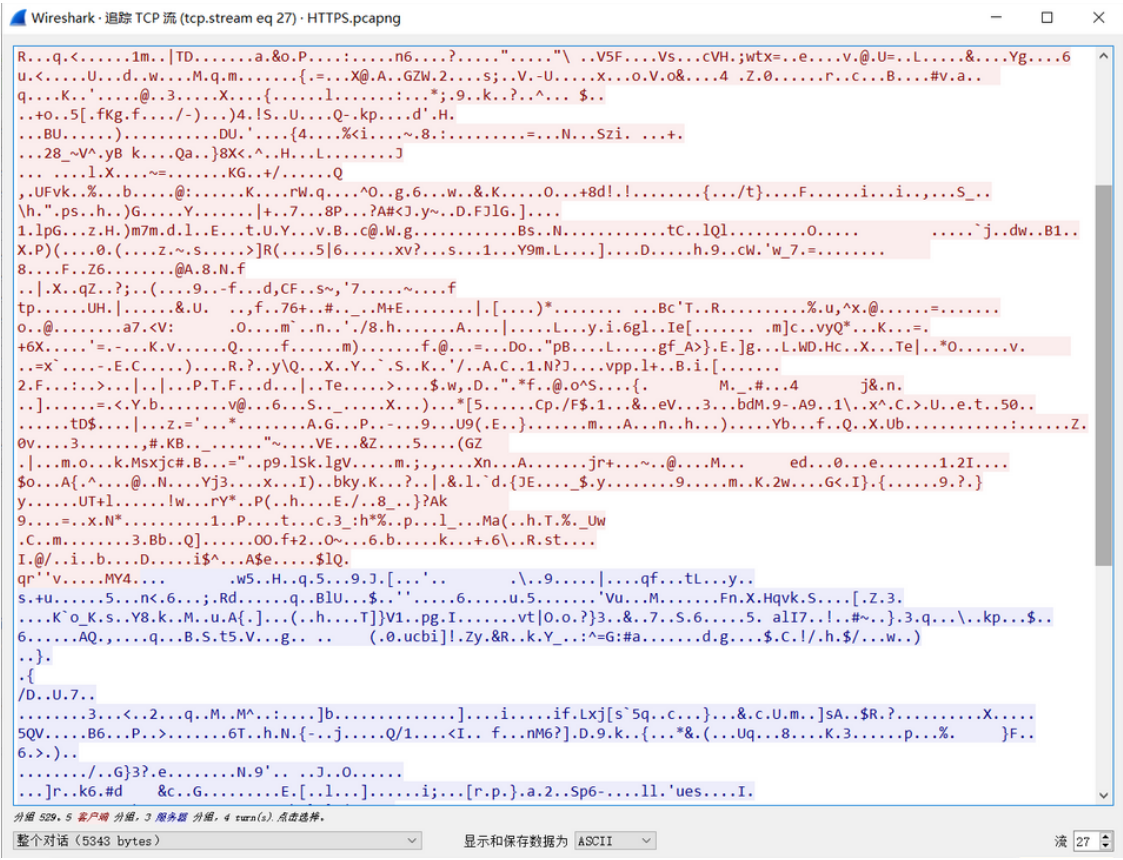
Task: Click the client line starting with 2.F...:..>...|..|...P.T.F
Action: tap(460, 385)
